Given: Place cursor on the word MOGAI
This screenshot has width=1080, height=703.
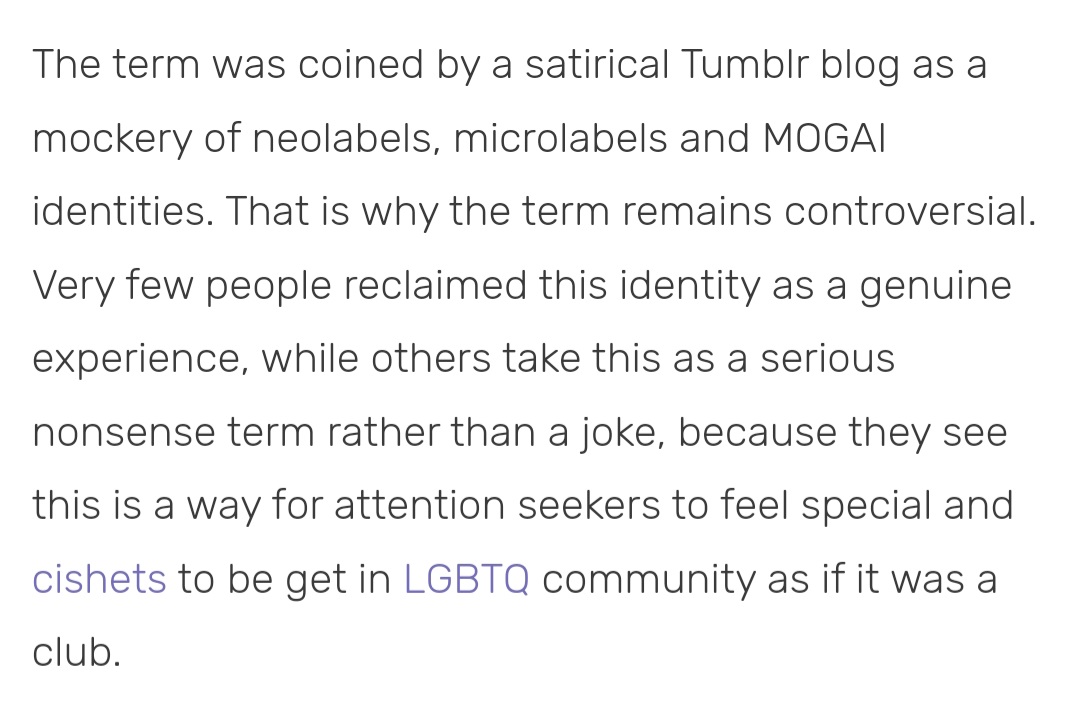Looking at the screenshot, I should pos(824,138).
